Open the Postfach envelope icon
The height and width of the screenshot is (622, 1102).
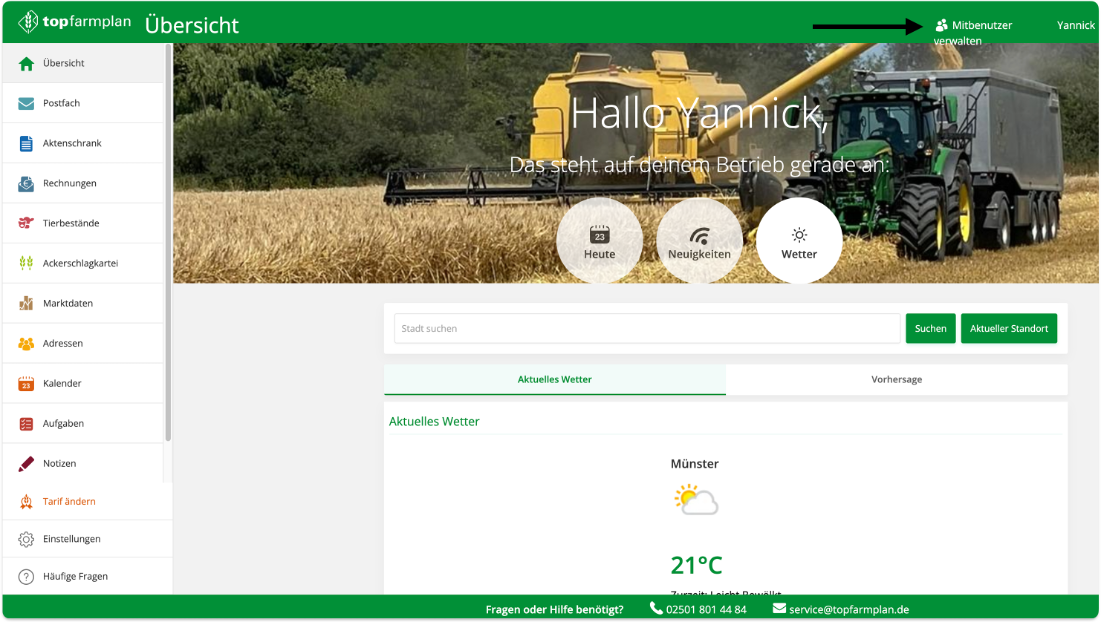(26, 103)
